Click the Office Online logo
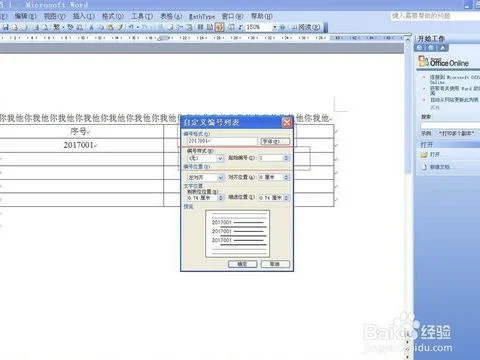480x360 pixels. (444, 62)
